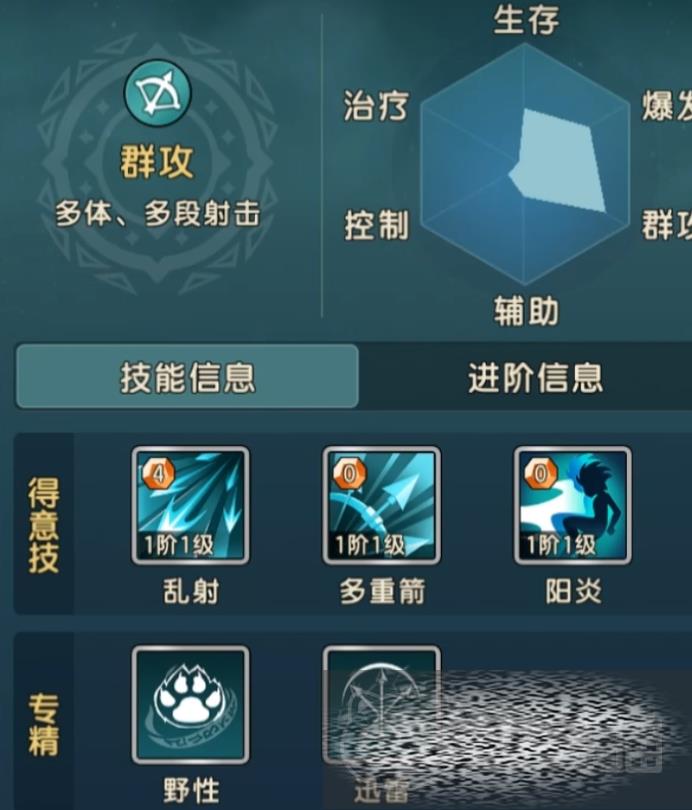Select the 多重箭 skill icon
Viewport: 692px width, 810px height.
tap(382, 506)
